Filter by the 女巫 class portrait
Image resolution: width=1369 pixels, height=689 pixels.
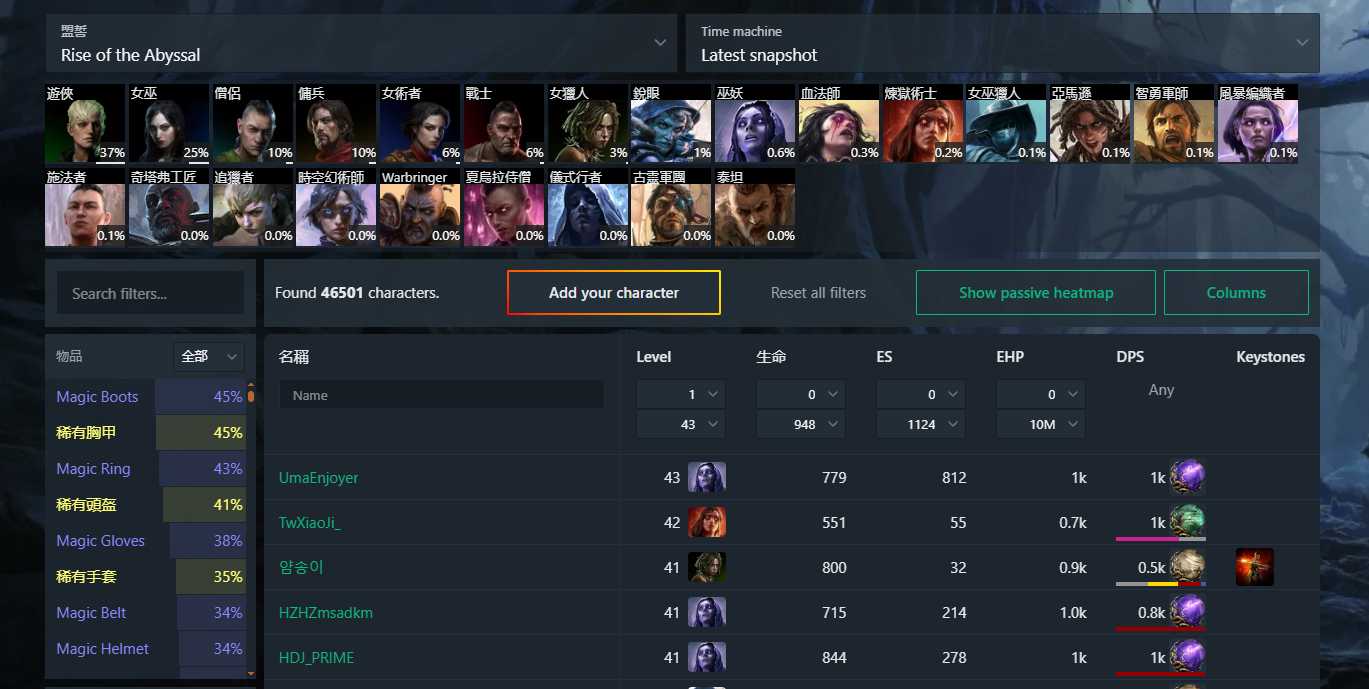point(169,124)
